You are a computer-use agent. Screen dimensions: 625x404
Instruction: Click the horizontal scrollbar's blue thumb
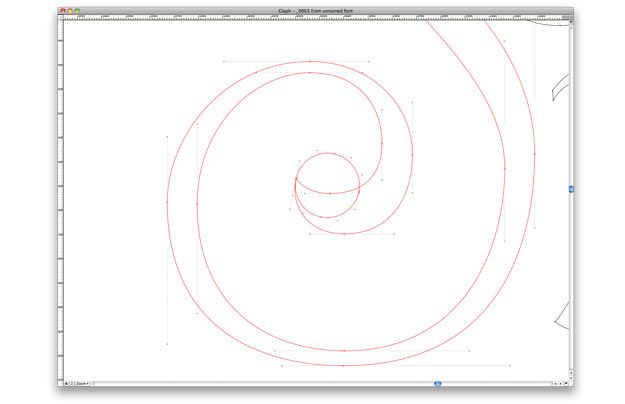click(x=437, y=383)
